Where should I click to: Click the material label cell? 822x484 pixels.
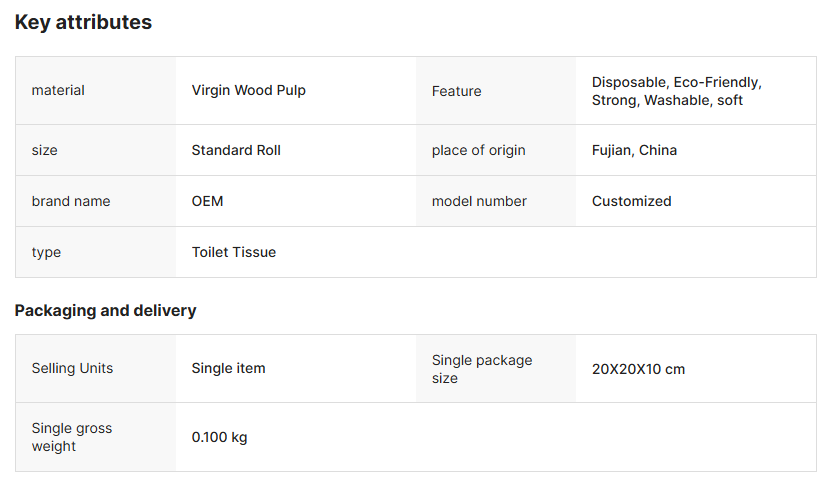95,91
